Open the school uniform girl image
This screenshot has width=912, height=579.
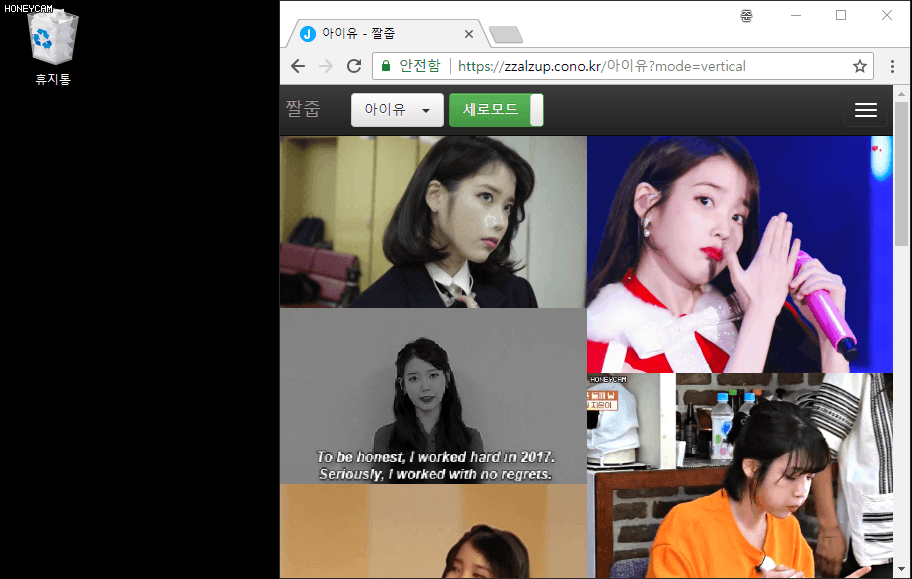click(x=433, y=222)
